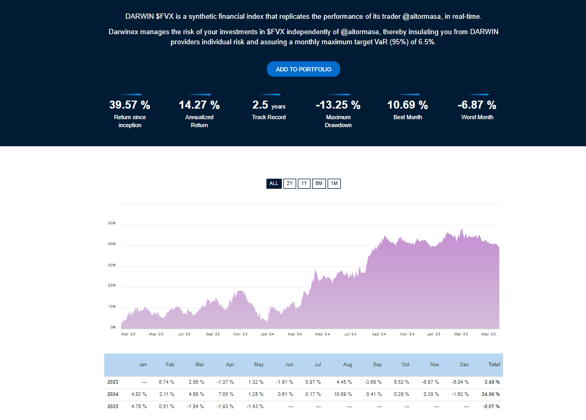This screenshot has height=420, width=586.
Task: Click the -6.87 % Worst Month statistic
Action: point(477,105)
